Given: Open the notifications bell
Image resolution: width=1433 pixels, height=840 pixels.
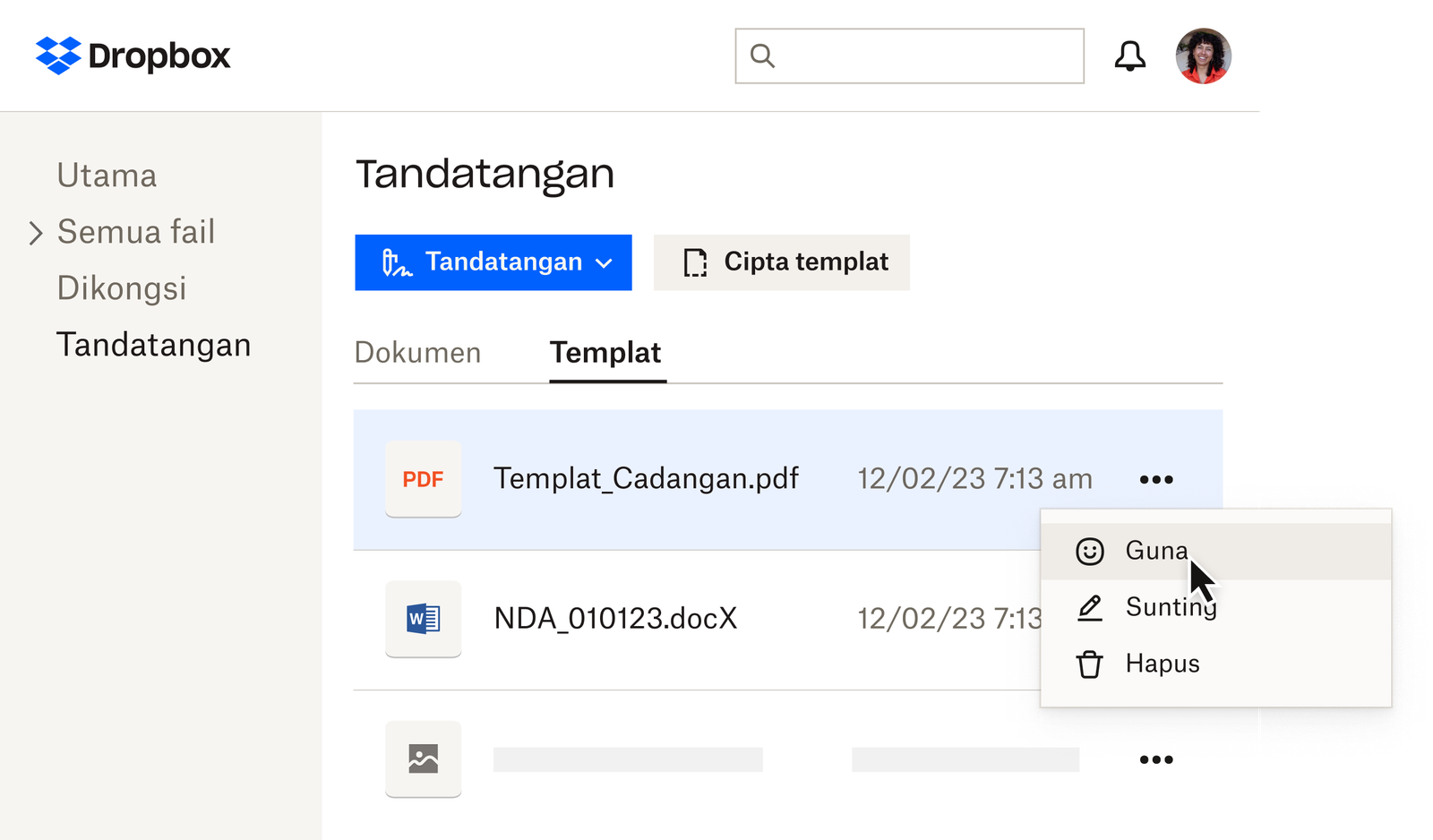Looking at the screenshot, I should coord(1129,56).
